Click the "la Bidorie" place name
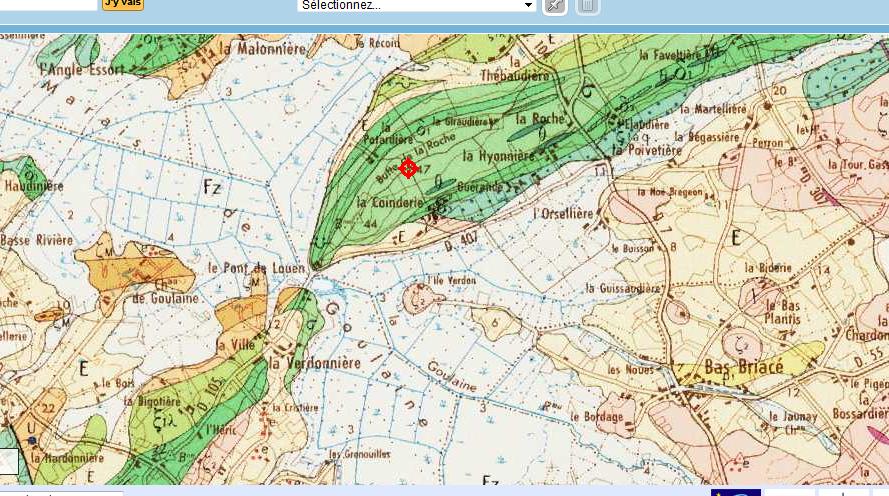889x496 pixels. click(768, 268)
